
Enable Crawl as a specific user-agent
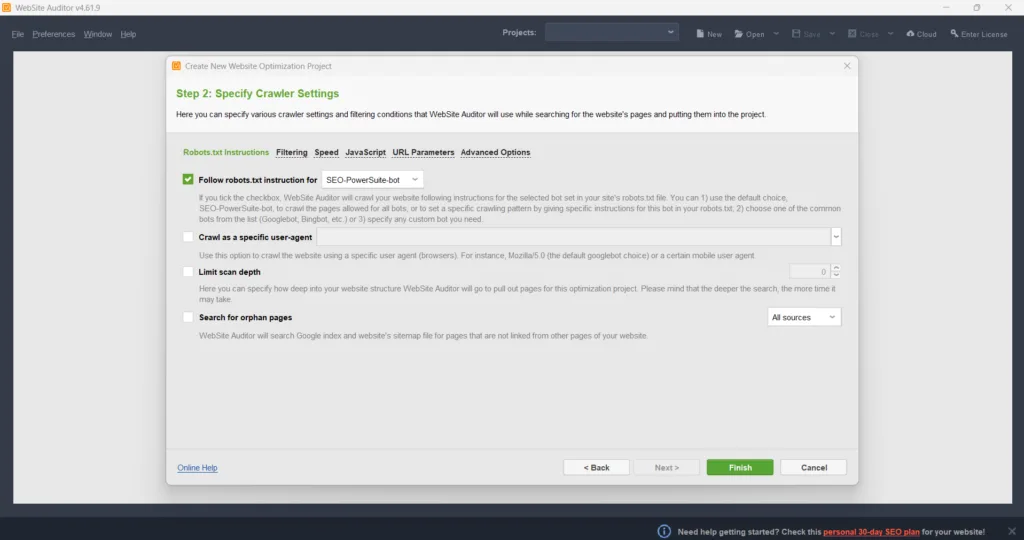pyautogui.click(x=188, y=237)
